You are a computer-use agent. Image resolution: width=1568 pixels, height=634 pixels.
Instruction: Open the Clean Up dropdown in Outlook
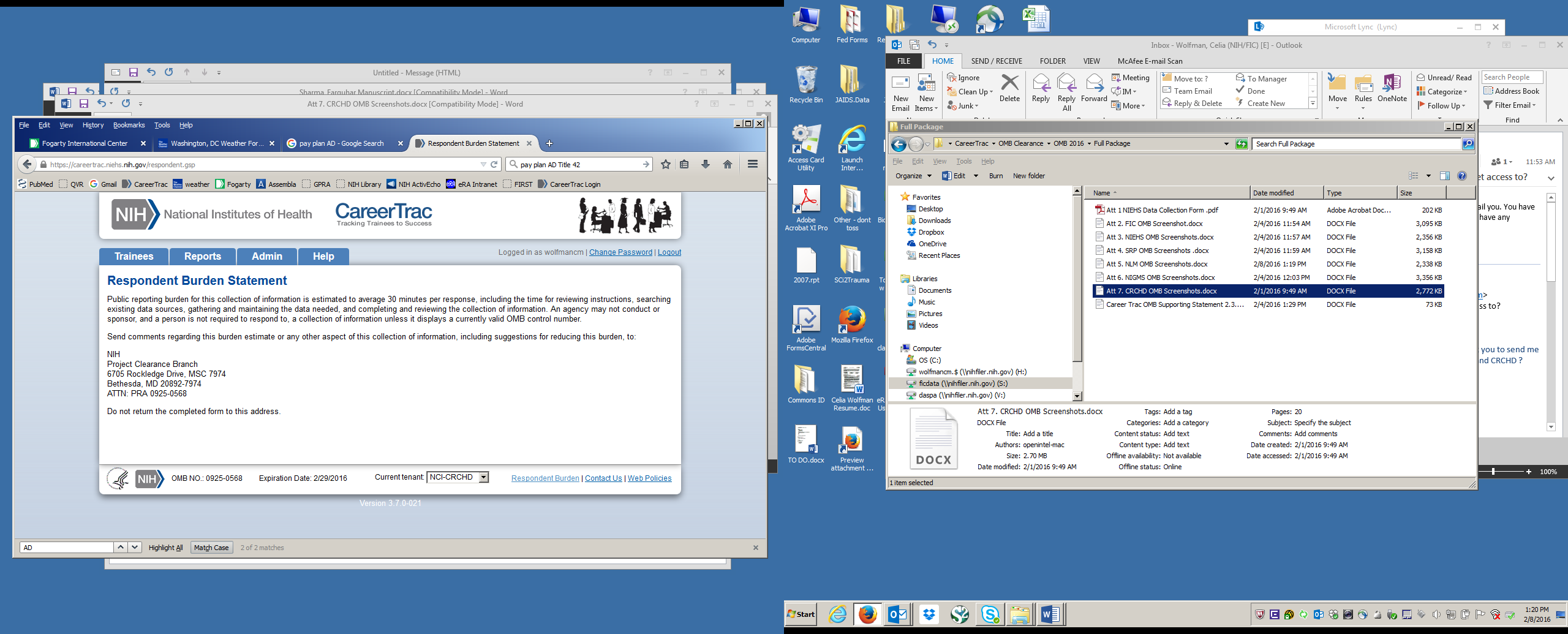970,92
